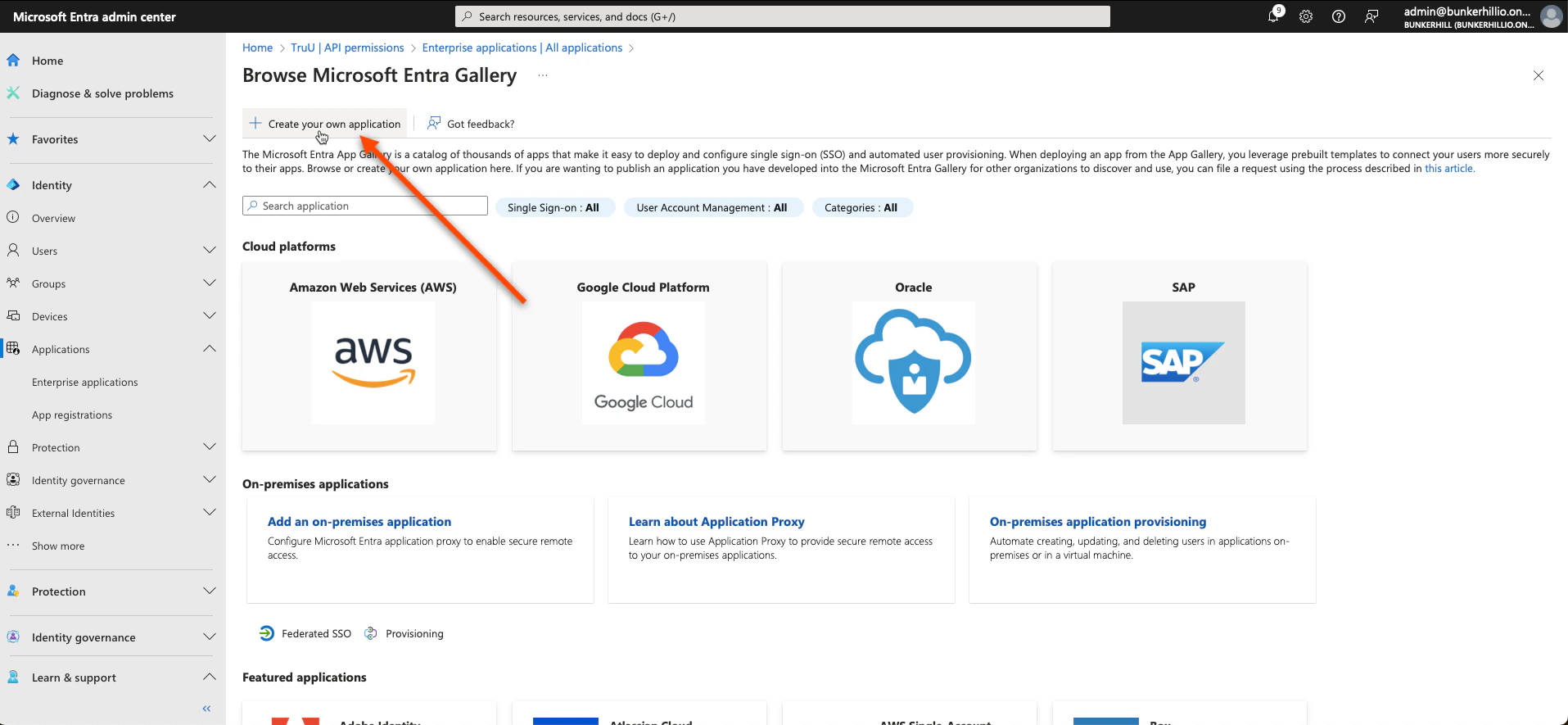Open Enterprise applications in the sidebar
1568x725 pixels.
(x=85, y=382)
